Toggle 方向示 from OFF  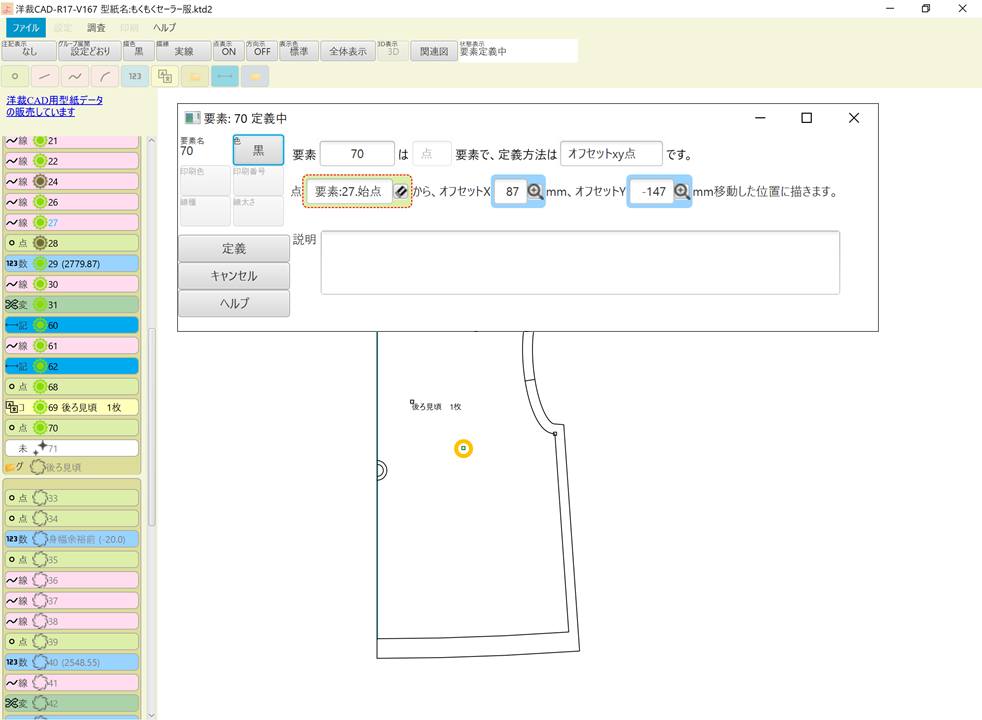261,50
